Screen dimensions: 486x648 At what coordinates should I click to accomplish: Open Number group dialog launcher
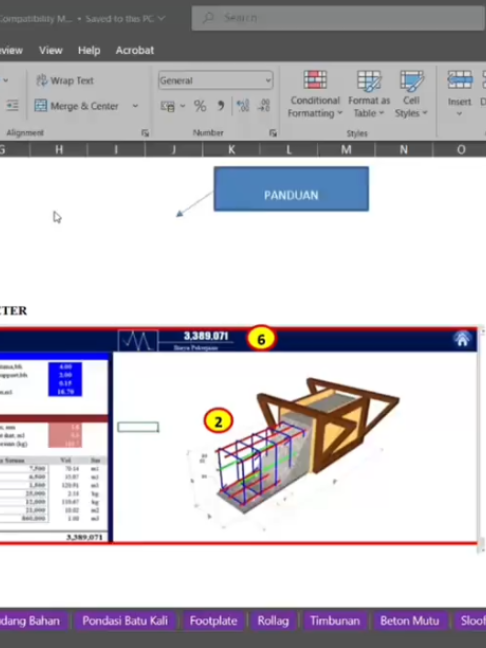[x=273, y=133]
